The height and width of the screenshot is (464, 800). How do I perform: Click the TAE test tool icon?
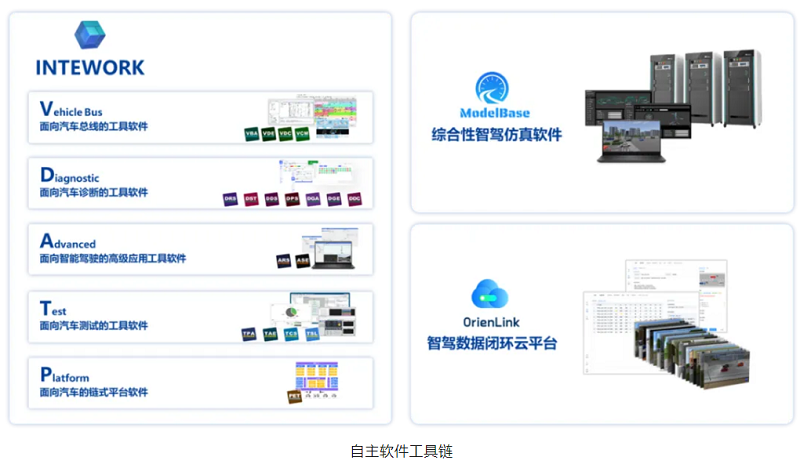270,334
